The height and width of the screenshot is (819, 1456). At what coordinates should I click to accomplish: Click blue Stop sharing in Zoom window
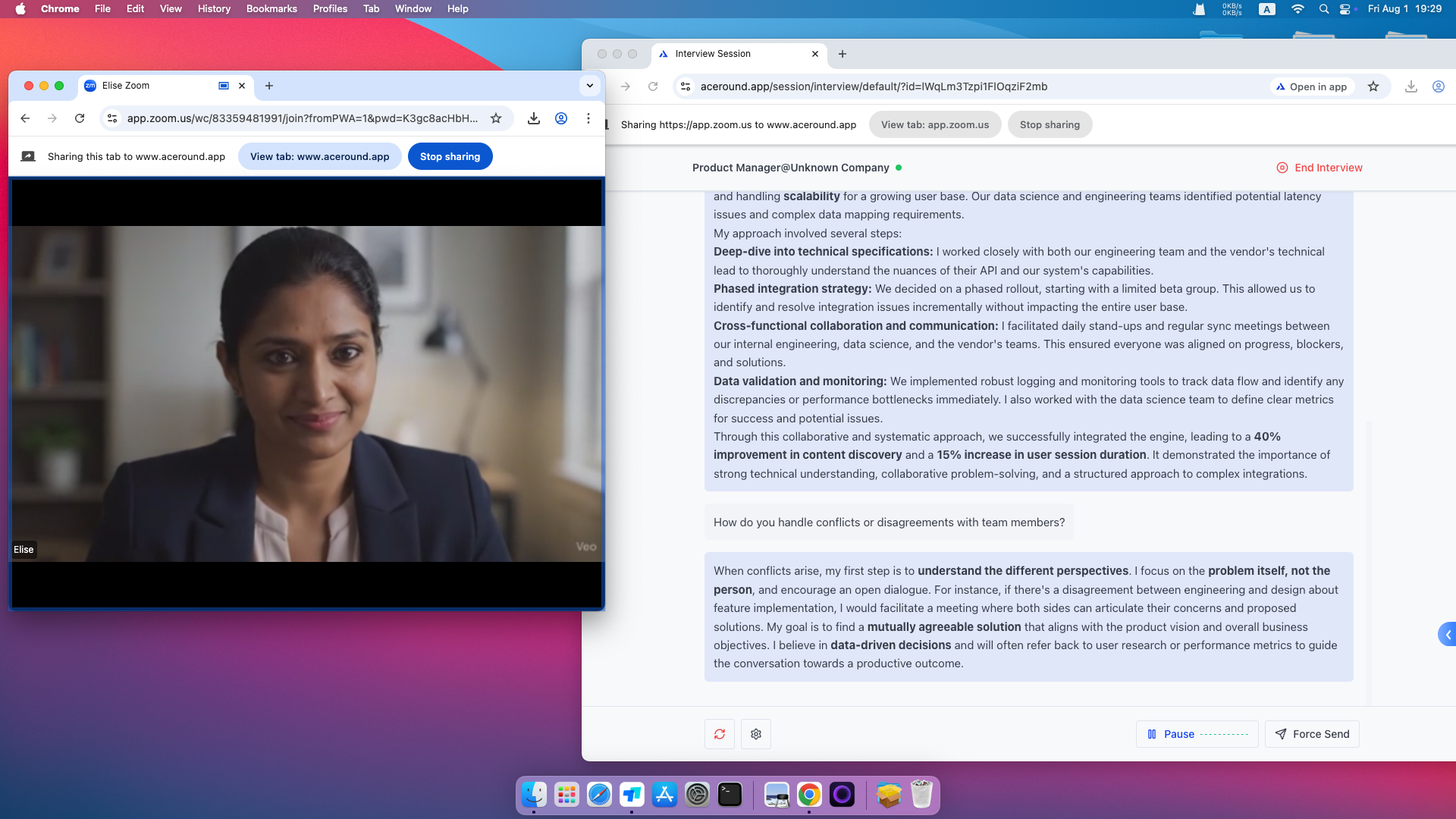tap(450, 157)
